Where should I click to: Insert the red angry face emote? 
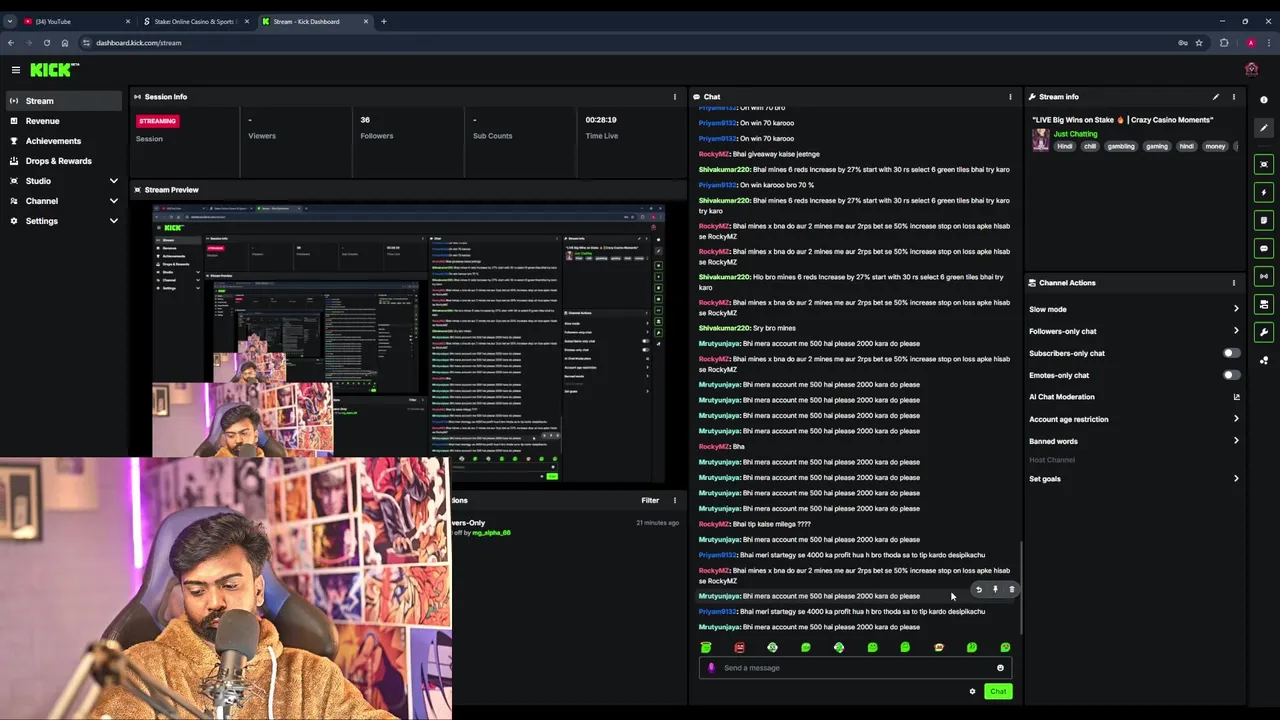click(x=739, y=648)
